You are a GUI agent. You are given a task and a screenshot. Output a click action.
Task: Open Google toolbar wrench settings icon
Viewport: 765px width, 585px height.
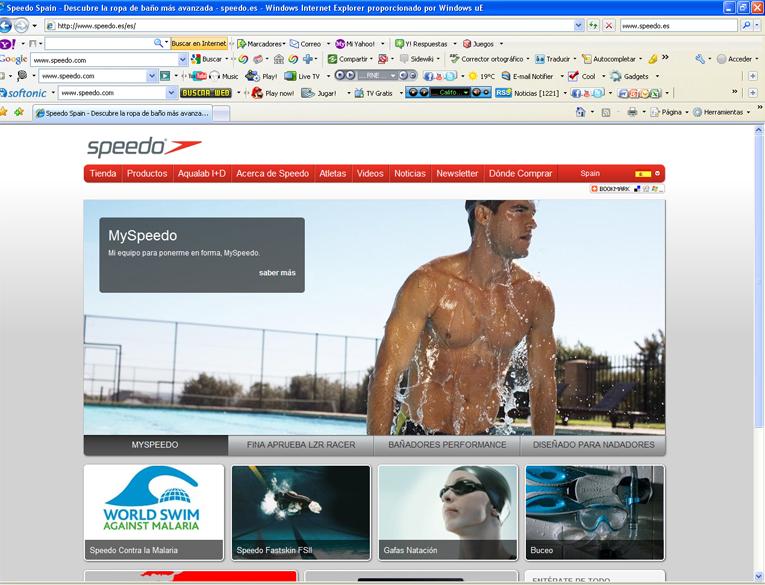pos(700,59)
